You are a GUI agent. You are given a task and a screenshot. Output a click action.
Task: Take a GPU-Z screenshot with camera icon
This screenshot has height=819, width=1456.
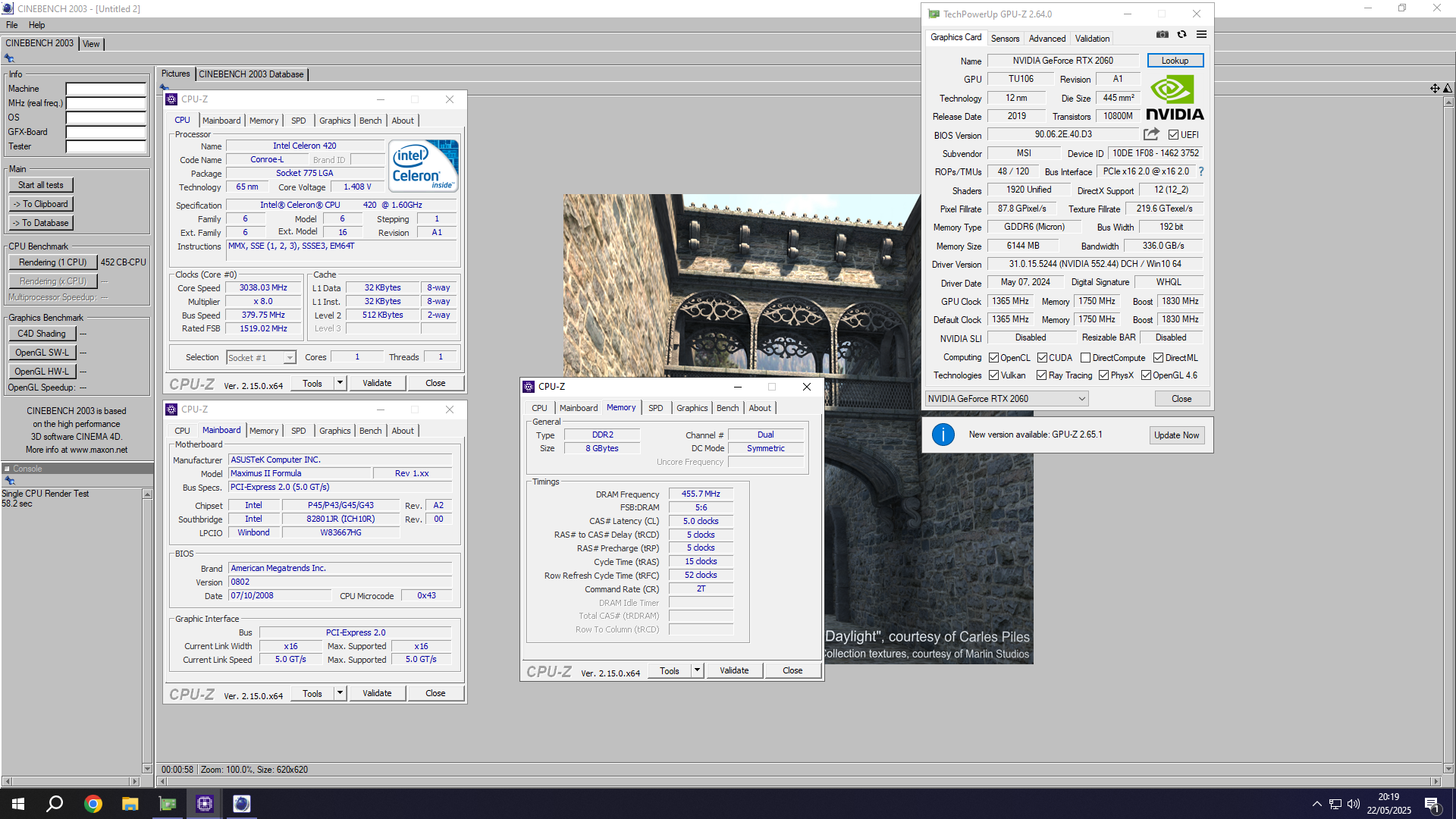(x=1162, y=34)
